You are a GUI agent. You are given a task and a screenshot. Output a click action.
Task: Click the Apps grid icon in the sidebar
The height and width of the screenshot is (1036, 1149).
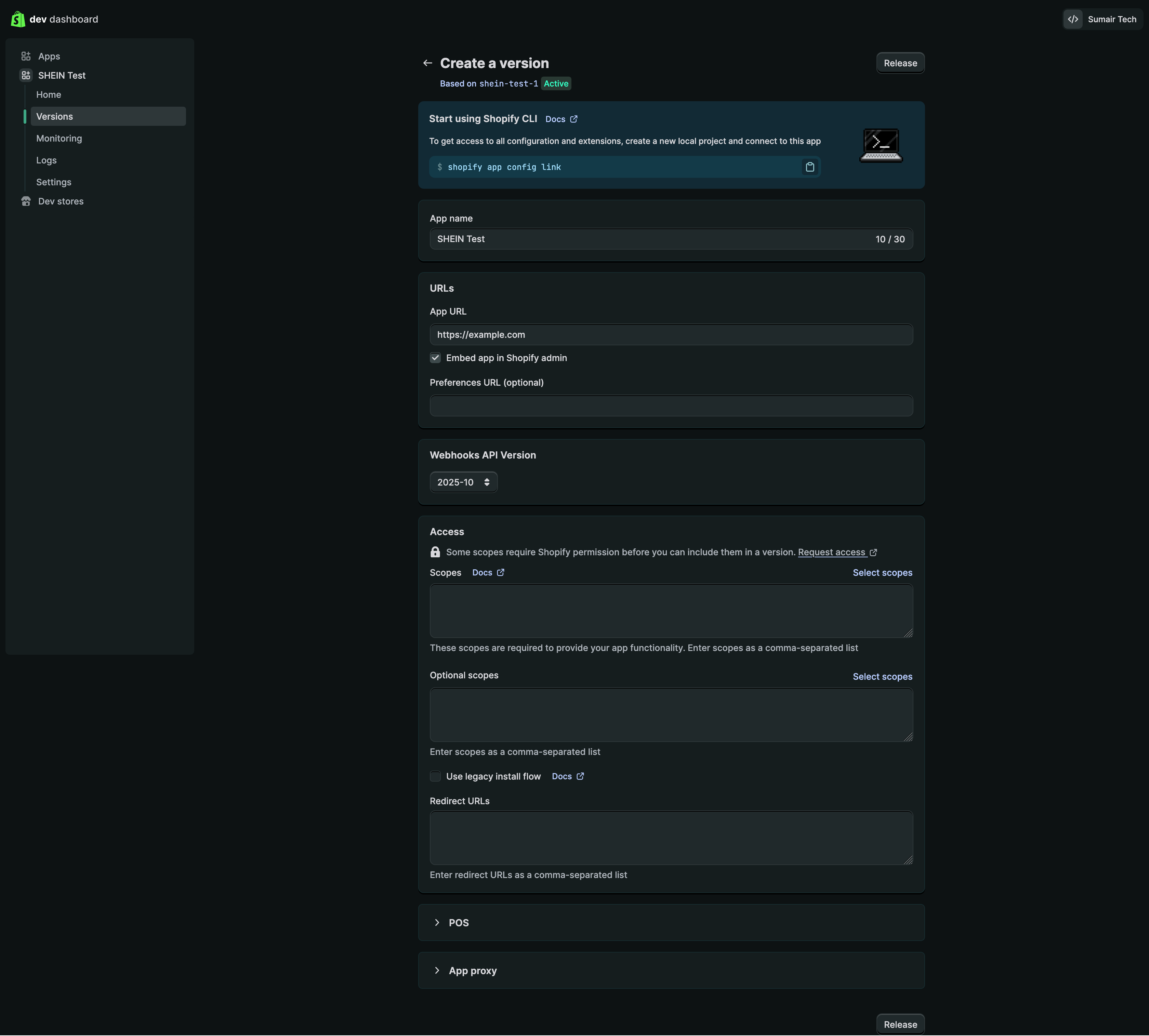click(x=26, y=56)
